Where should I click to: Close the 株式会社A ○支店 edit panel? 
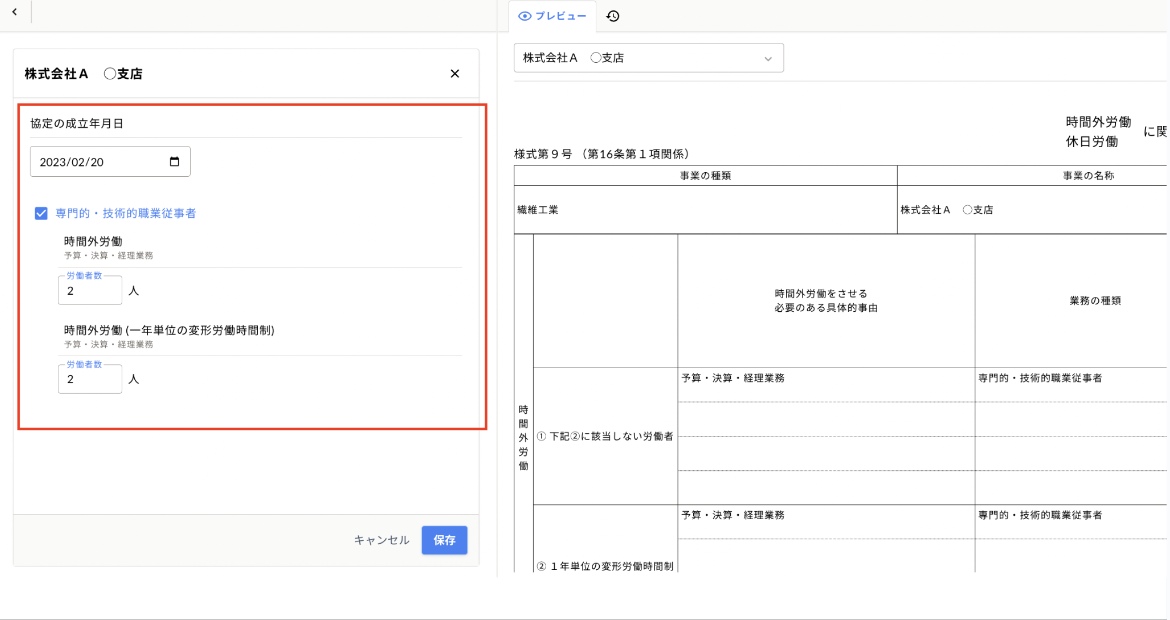click(x=455, y=74)
